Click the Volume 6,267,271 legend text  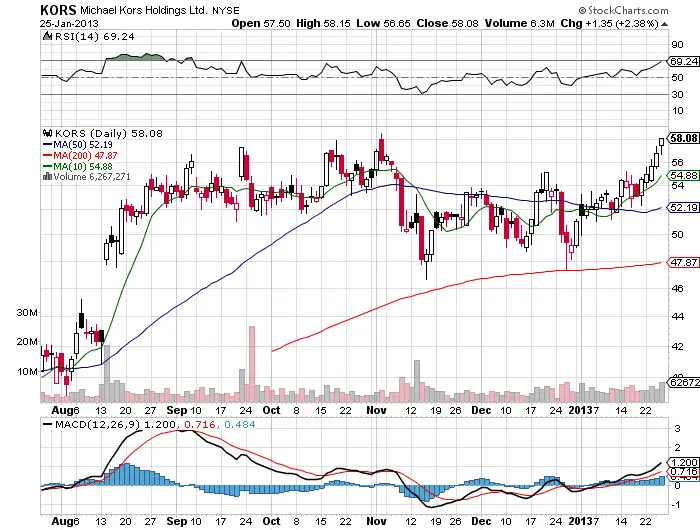coord(92,177)
